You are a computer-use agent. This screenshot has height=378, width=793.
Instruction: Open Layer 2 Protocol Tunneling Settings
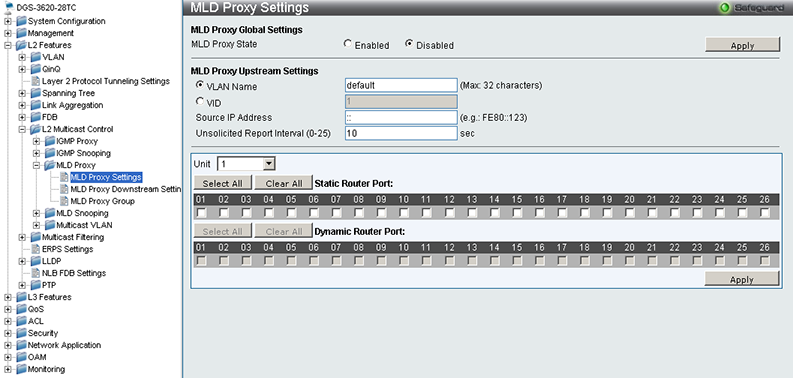tap(106, 81)
